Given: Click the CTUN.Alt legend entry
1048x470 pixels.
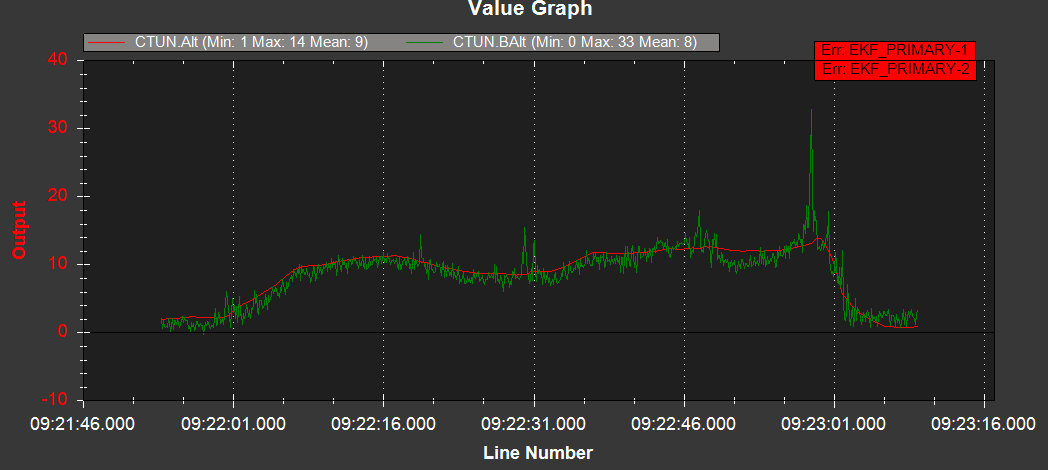Looking at the screenshot, I should [228, 42].
